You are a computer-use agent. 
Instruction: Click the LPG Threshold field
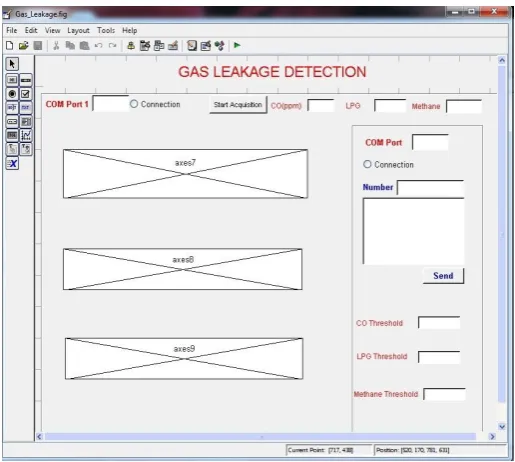tap(439, 357)
